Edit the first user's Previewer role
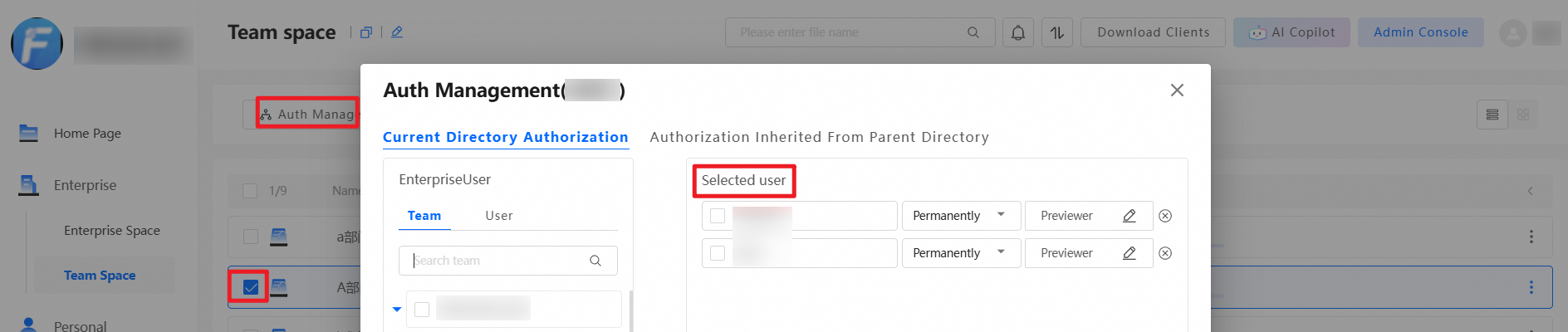Image resolution: width=1568 pixels, height=332 pixels. tap(1129, 216)
